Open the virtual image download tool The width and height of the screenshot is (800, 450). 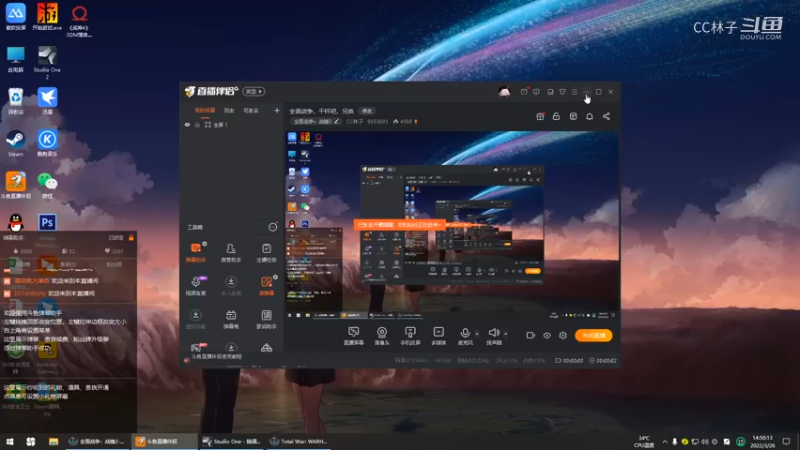pyautogui.click(x=195, y=319)
